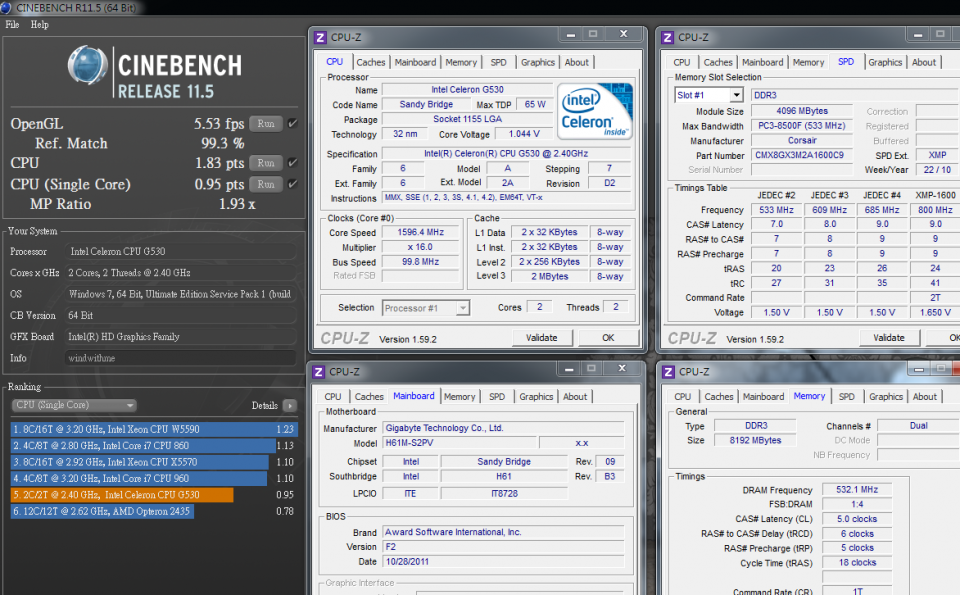Open the CPU (Single Core) ranking dropdown
The width and height of the screenshot is (960, 595).
pos(74,405)
